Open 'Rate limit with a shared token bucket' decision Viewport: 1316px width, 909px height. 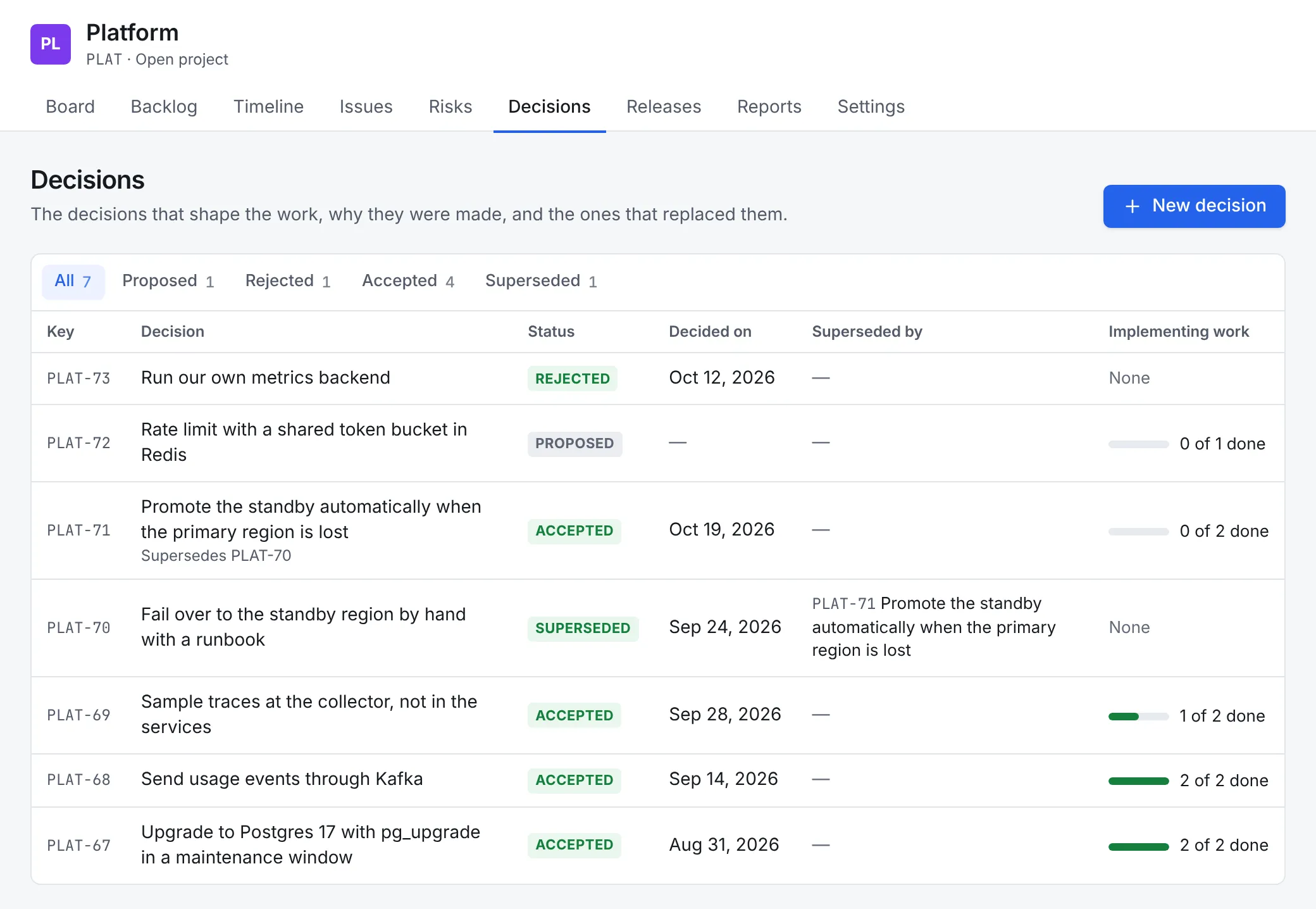click(304, 442)
